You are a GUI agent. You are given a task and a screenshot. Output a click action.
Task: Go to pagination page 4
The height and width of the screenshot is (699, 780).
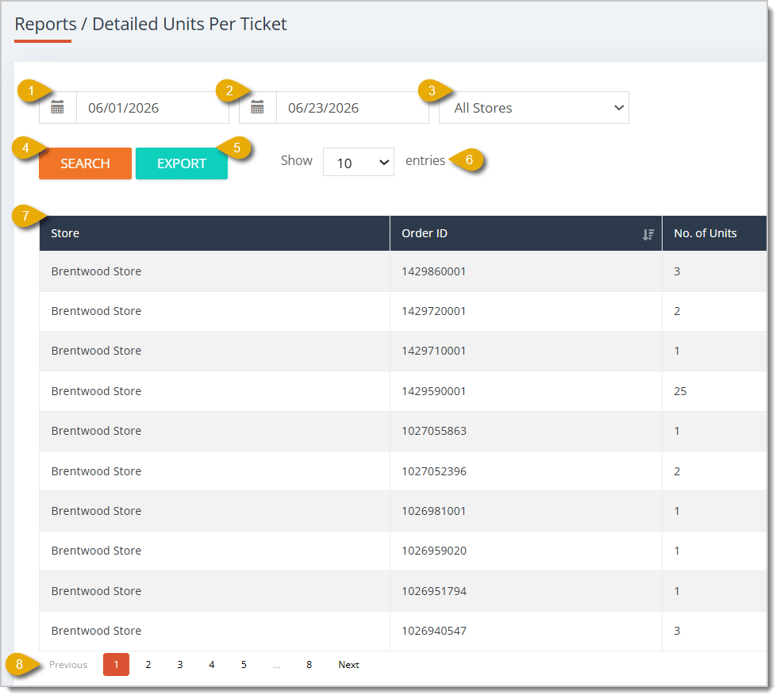[212, 665]
